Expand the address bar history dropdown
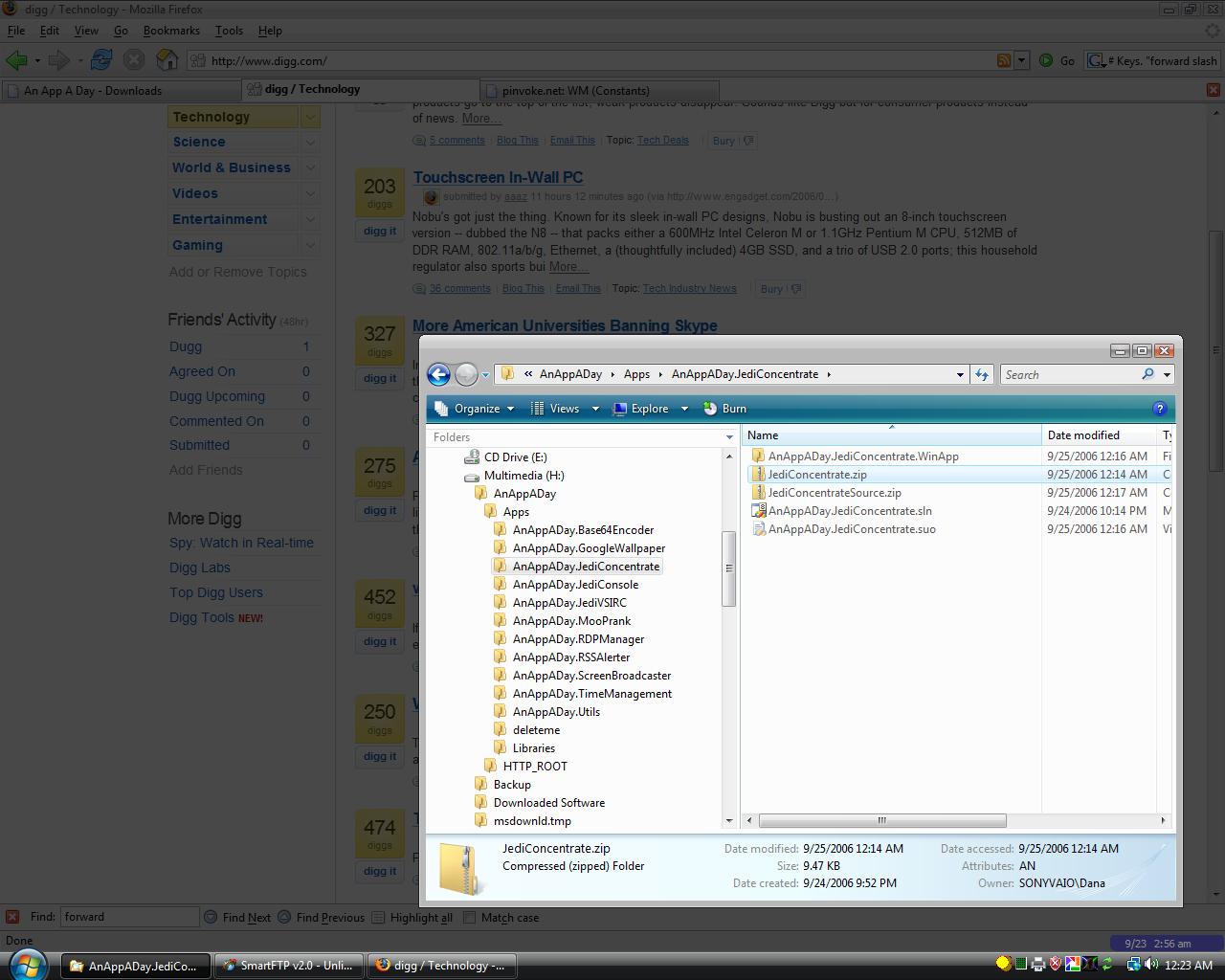1225x980 pixels. (960, 375)
